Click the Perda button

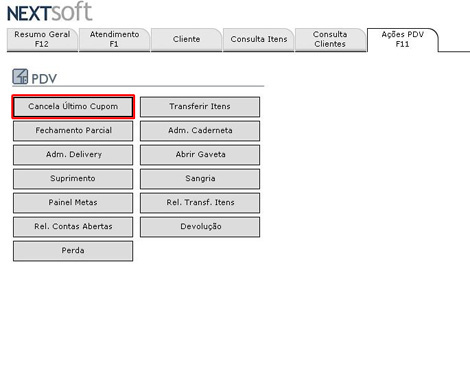pos(73,251)
